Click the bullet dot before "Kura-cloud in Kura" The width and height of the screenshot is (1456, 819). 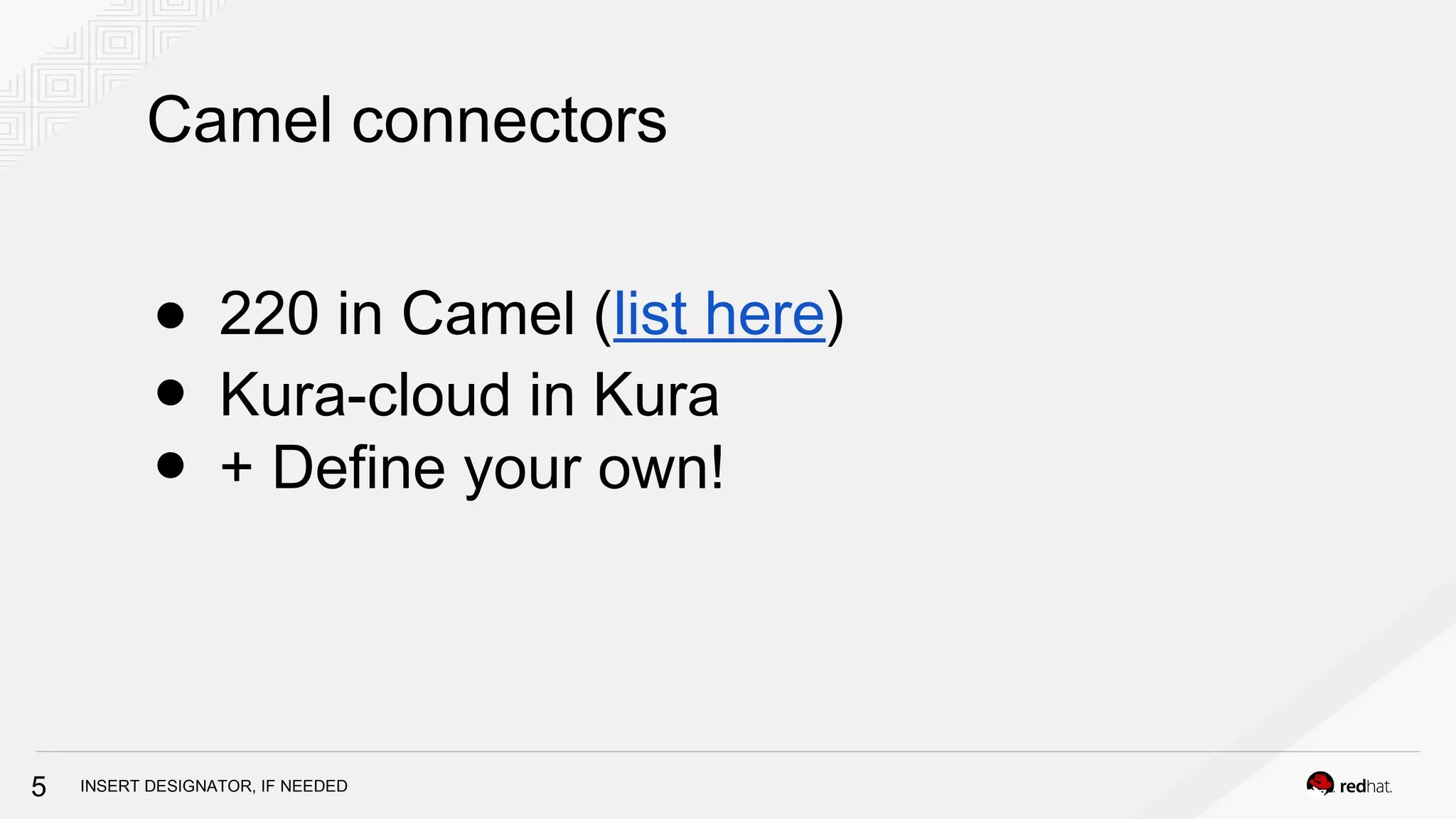coord(171,392)
